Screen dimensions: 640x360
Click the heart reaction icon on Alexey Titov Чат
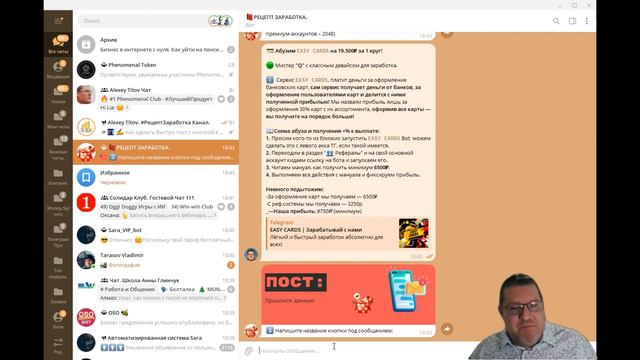click(221, 99)
